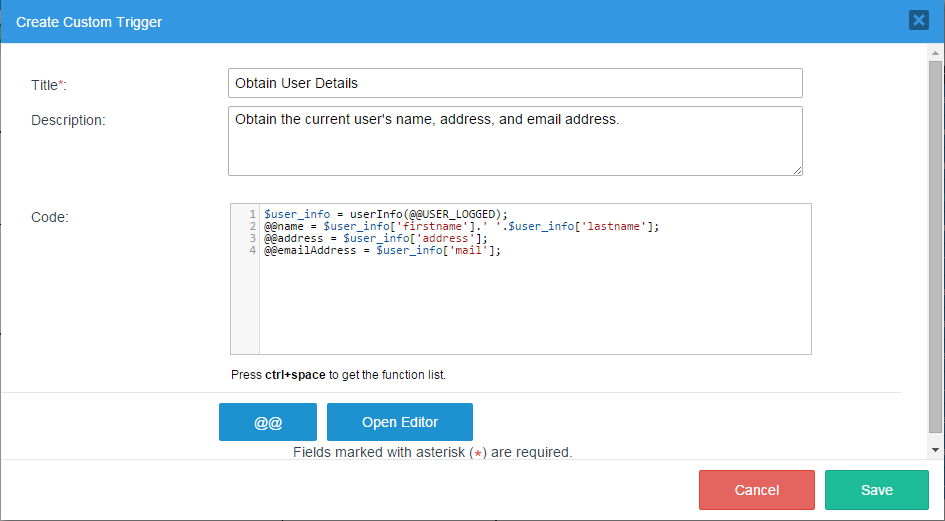945x521 pixels.
Task: Click the Title input field
Action: [x=515, y=83]
